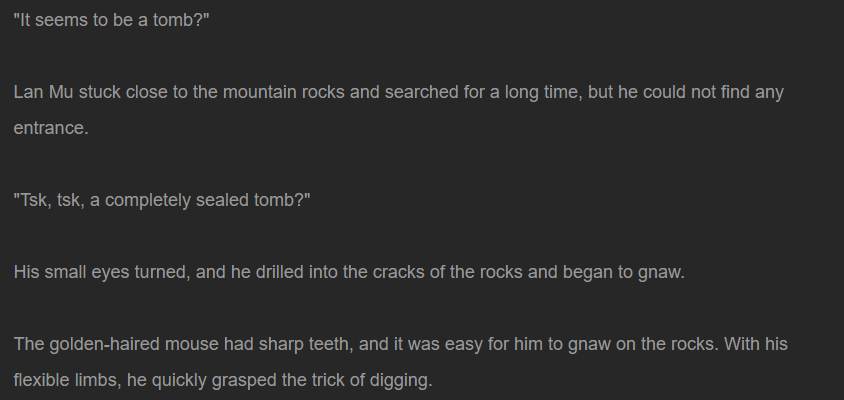Click the name "Lan Mu" in the second paragraph
The image size is (844, 400).
(x=44, y=92)
